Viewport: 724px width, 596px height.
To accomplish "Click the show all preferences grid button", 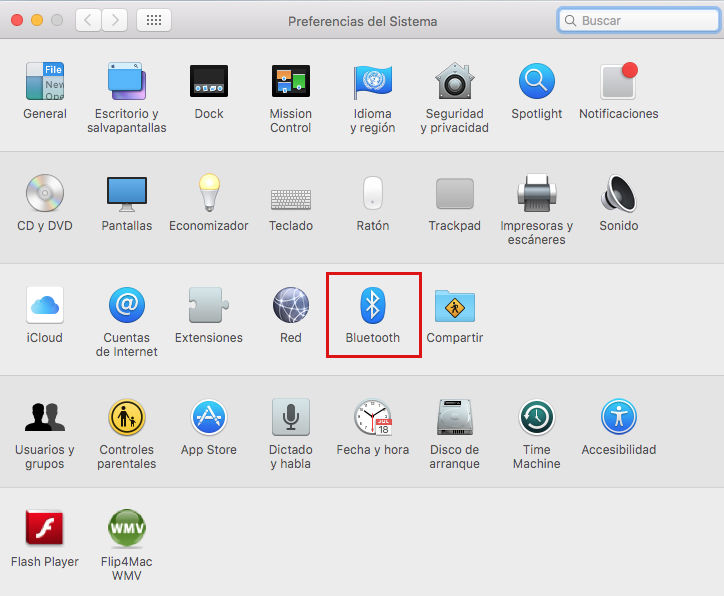I will [x=153, y=20].
